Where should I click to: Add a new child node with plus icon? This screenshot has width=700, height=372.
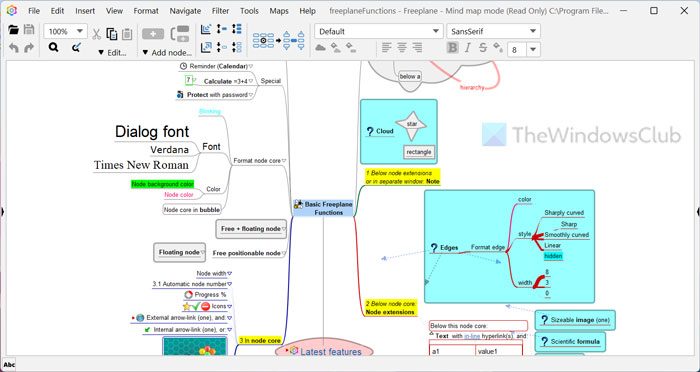point(153,34)
